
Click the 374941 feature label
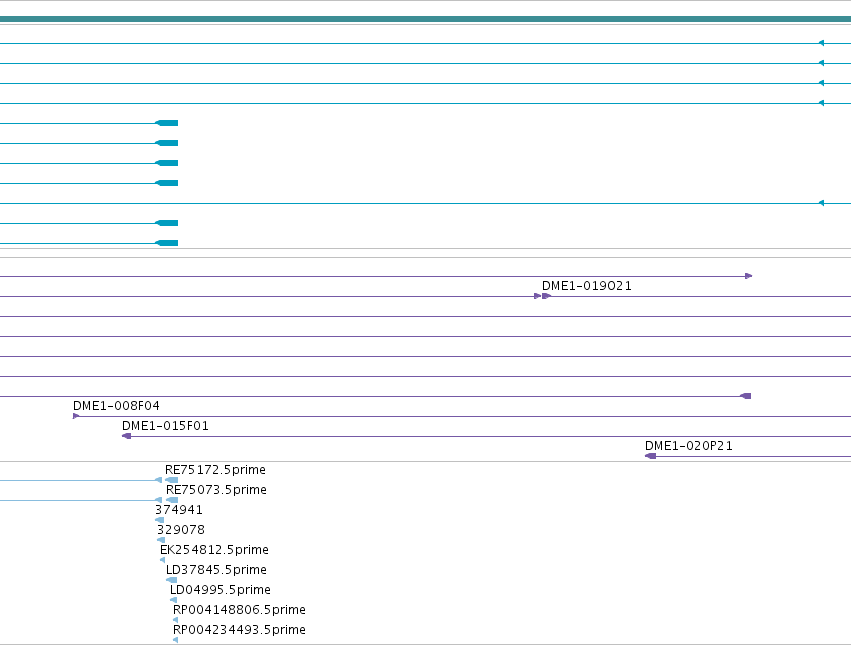(x=179, y=510)
